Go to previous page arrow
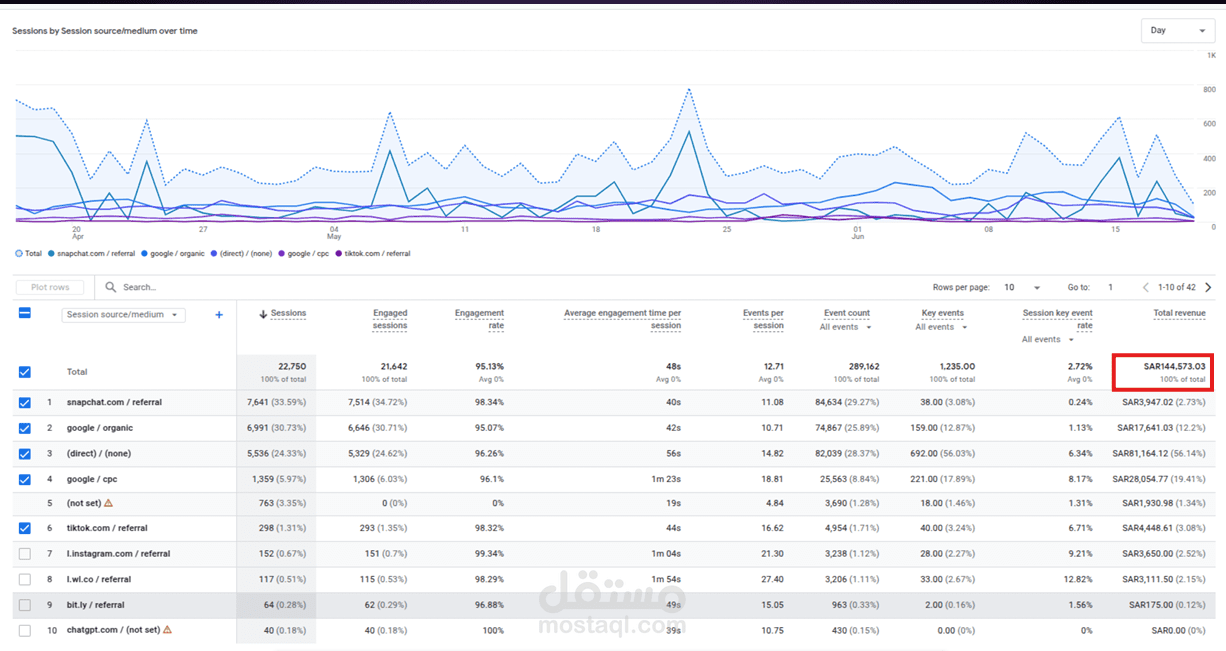Image resolution: width=1226 pixels, height=651 pixels. 1146,287
